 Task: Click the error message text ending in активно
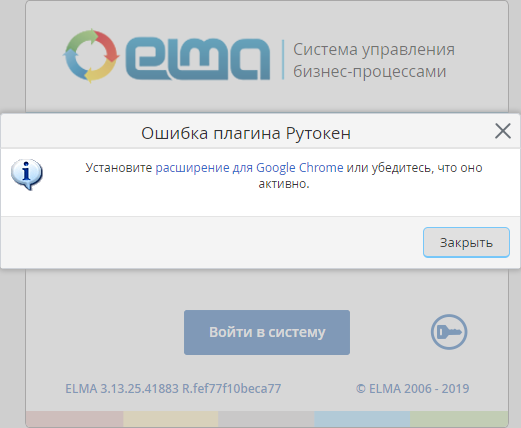click(284, 175)
